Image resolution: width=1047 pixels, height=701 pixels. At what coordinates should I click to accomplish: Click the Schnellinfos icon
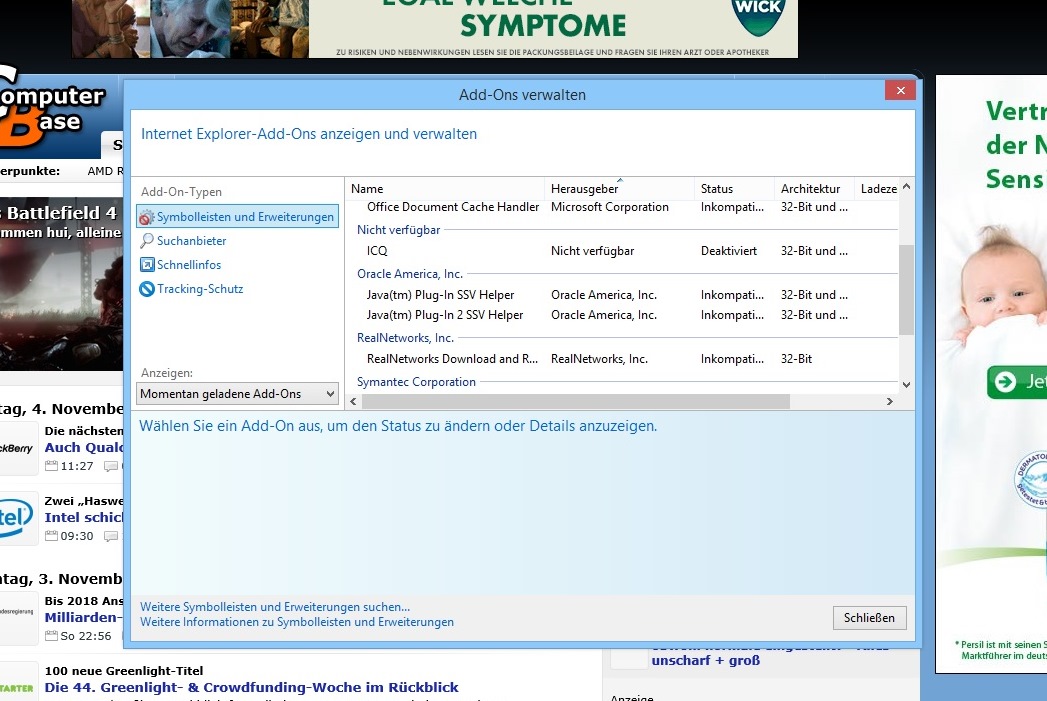147,265
